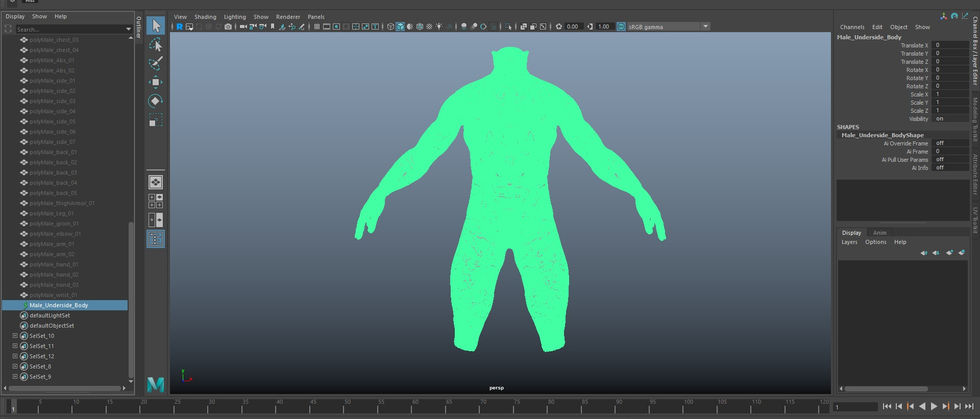This screenshot has width=980, height=419.
Task: Click camera snapshot icon in viewport toolbar
Action: [228, 27]
